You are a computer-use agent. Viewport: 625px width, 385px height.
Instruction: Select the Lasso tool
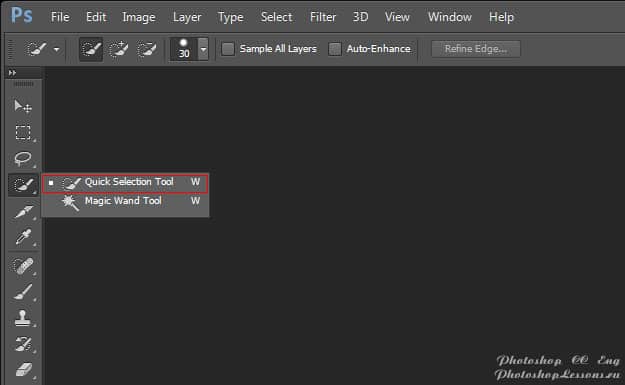click(x=23, y=159)
